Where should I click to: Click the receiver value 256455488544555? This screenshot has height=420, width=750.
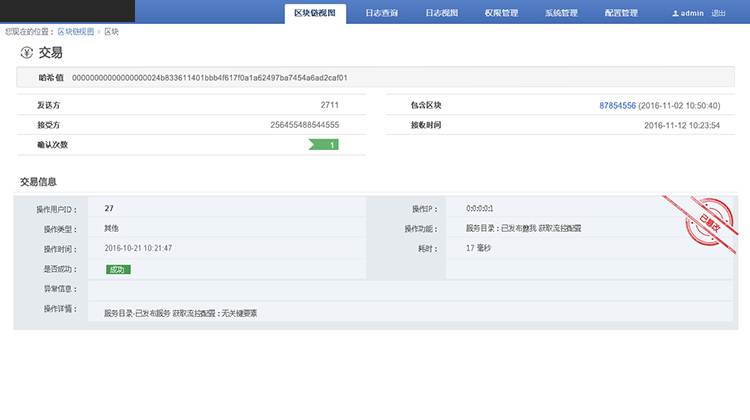click(x=305, y=125)
